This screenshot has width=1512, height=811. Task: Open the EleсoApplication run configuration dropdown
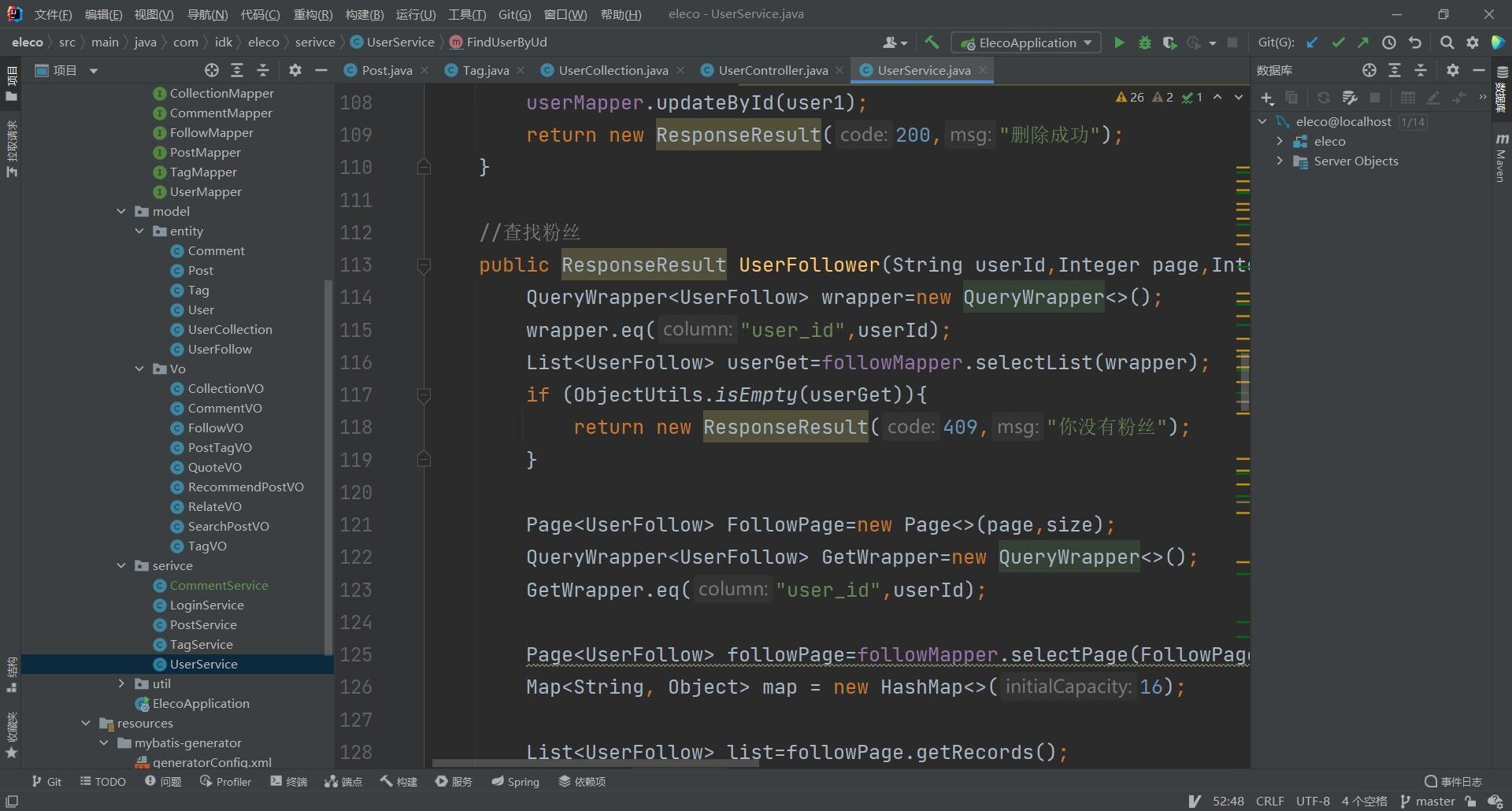click(1026, 43)
